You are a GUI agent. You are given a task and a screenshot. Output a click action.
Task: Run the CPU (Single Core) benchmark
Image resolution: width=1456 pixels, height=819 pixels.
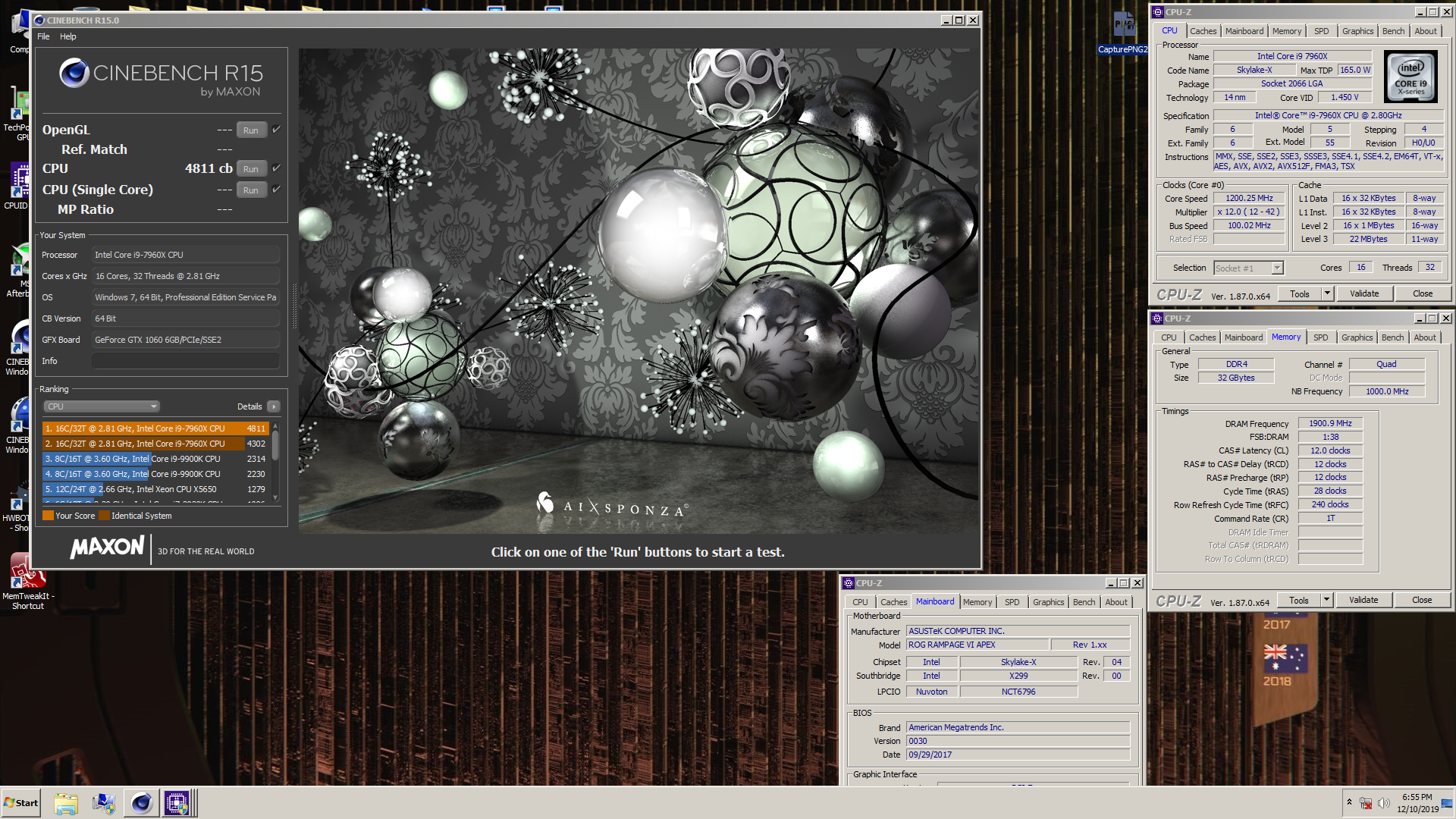251,190
